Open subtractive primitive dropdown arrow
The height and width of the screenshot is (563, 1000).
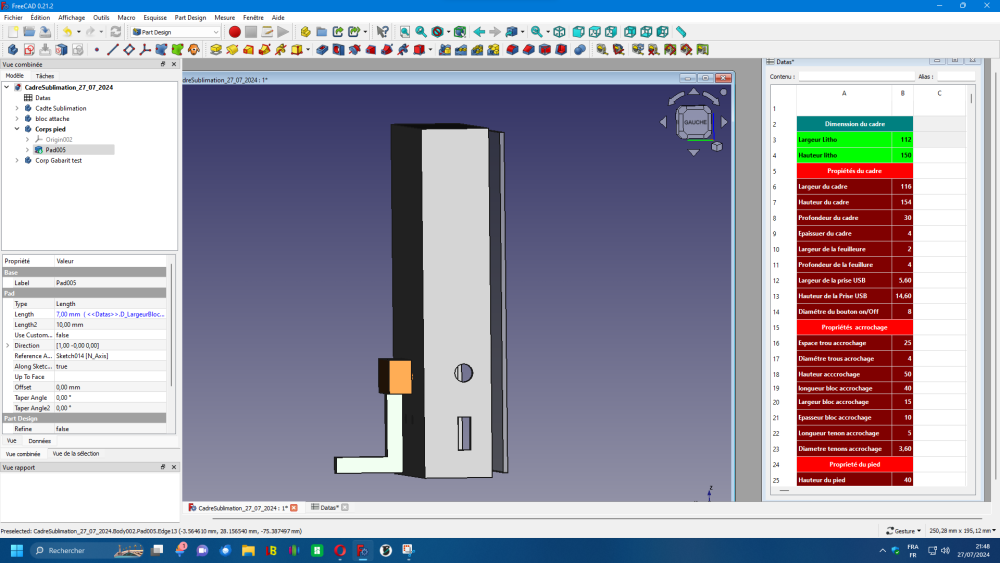(430, 50)
